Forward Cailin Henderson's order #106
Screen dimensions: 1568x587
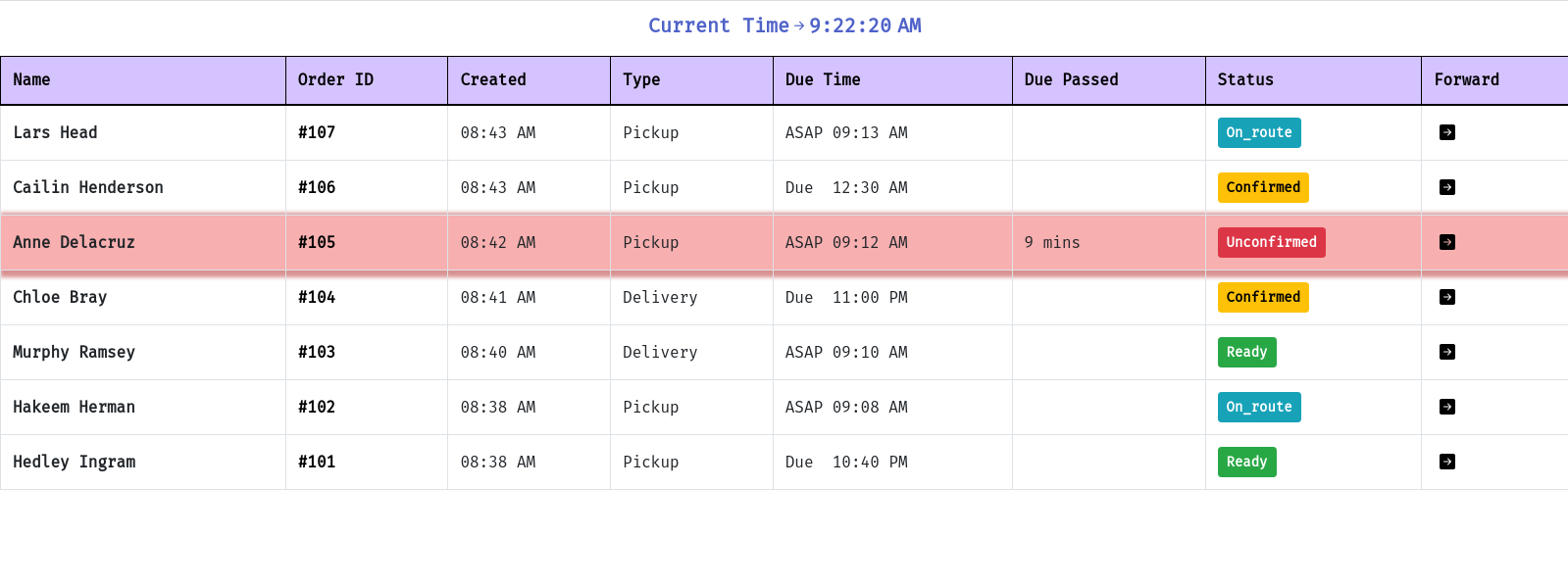click(1446, 187)
